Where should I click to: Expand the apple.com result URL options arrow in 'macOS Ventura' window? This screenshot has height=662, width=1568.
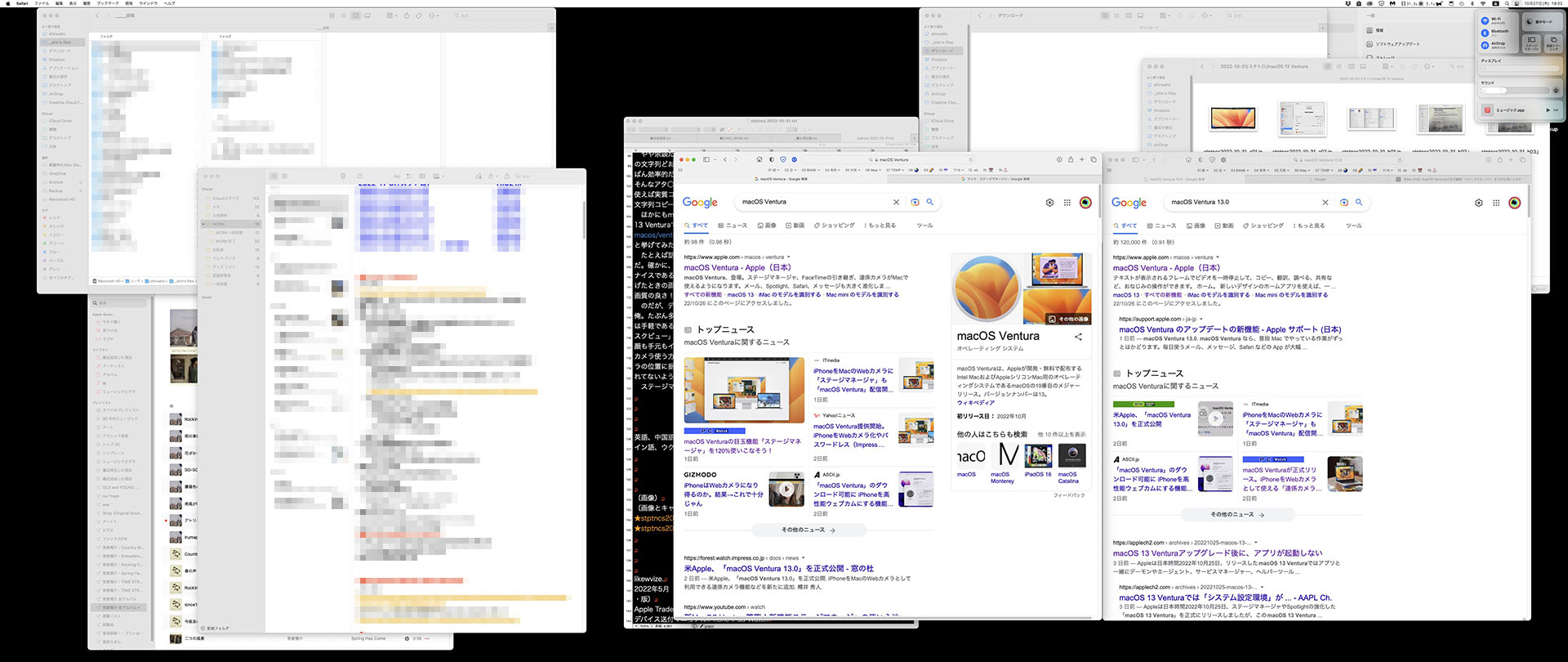[x=790, y=257]
